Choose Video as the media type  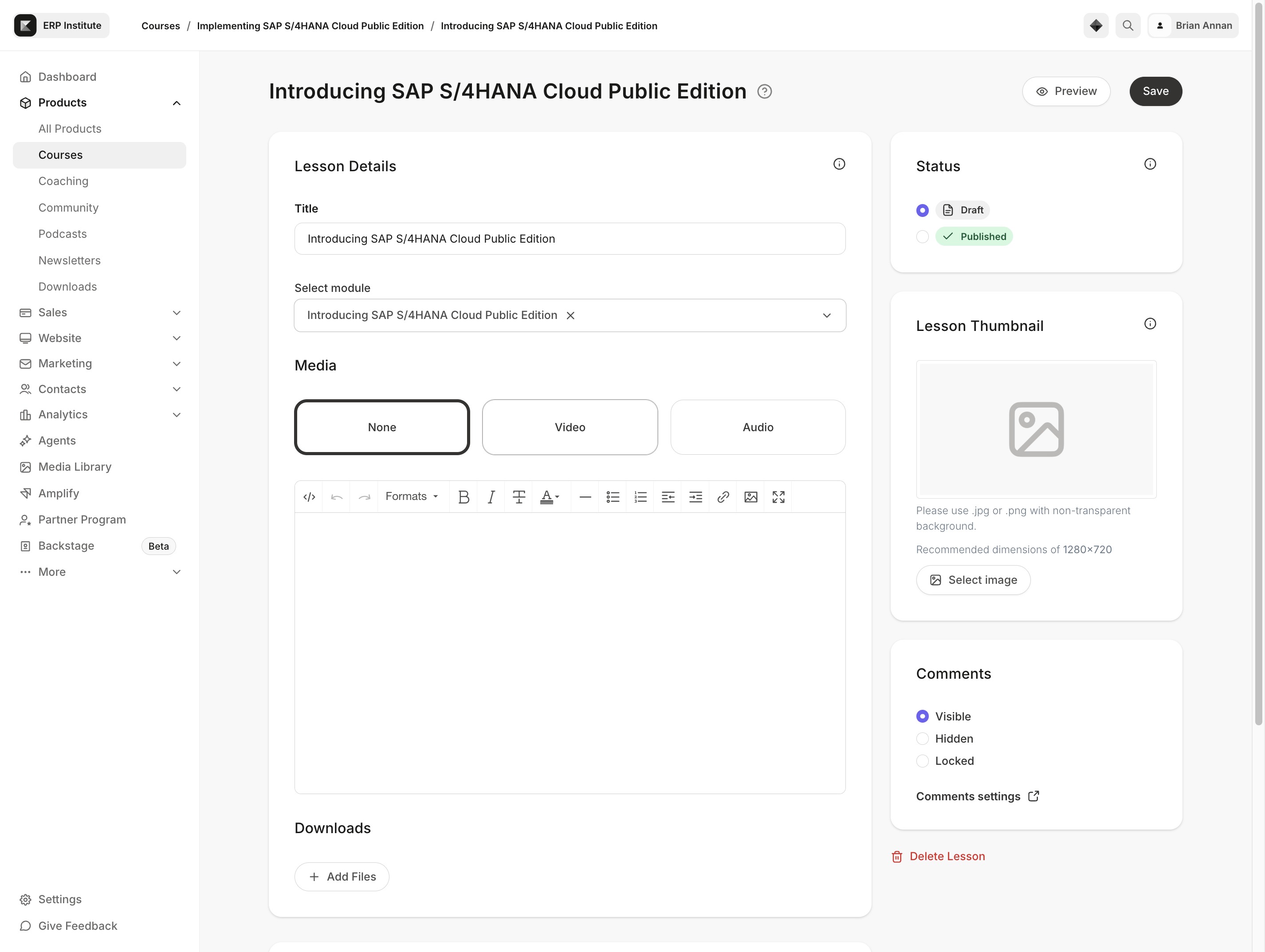(x=570, y=427)
